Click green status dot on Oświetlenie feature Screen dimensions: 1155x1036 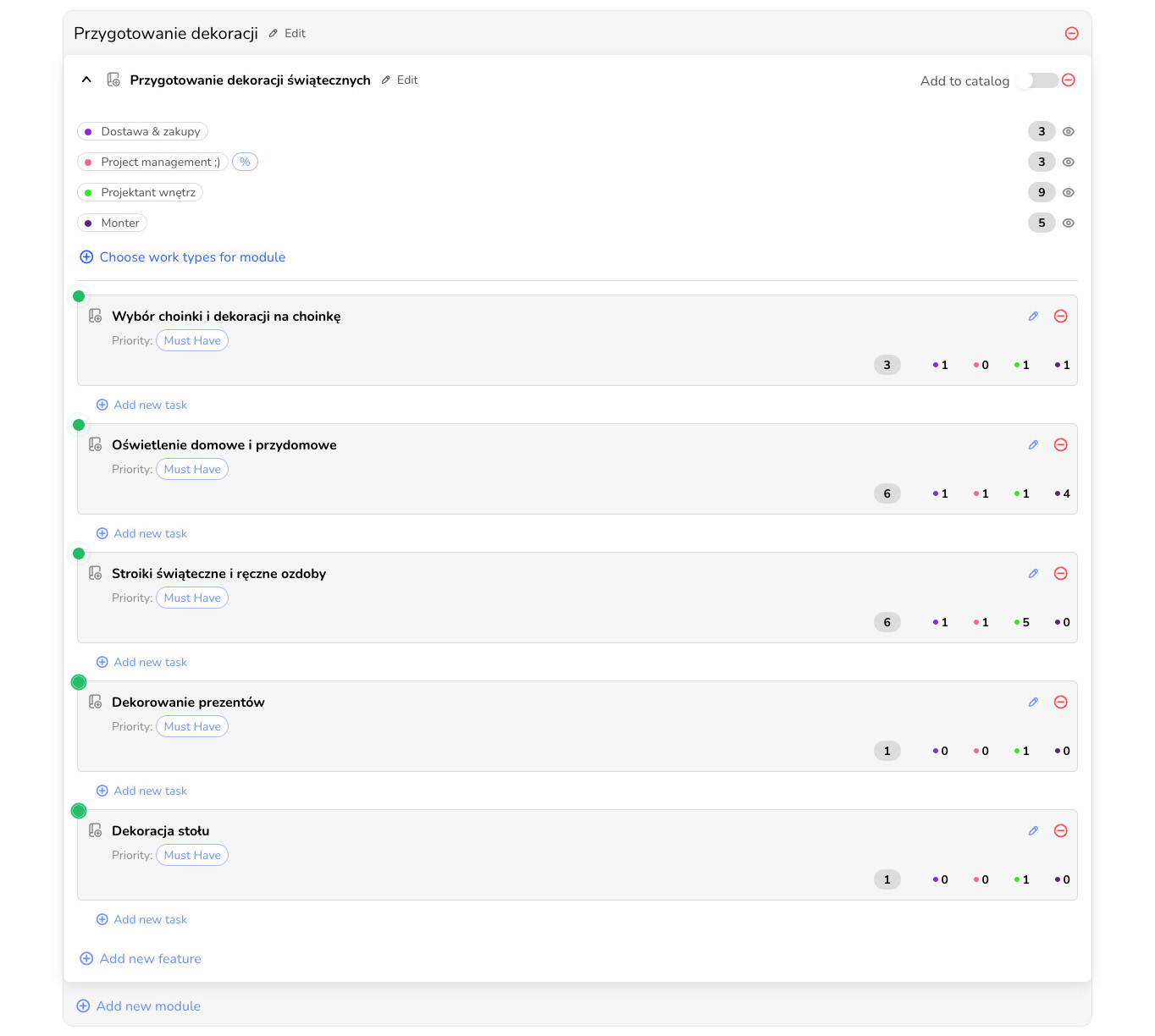point(79,425)
